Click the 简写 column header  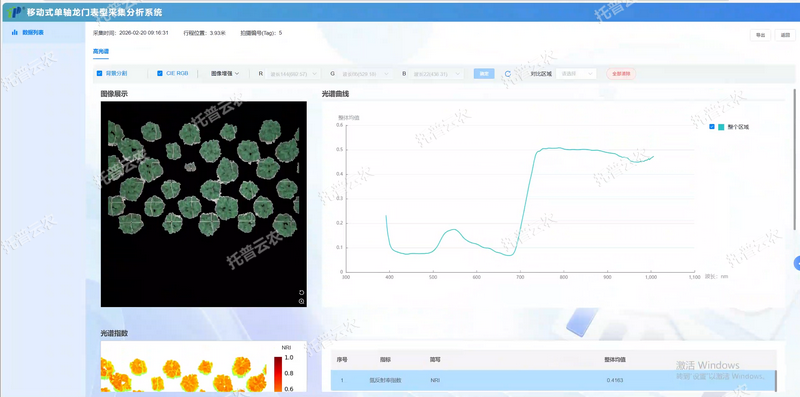(x=434, y=360)
